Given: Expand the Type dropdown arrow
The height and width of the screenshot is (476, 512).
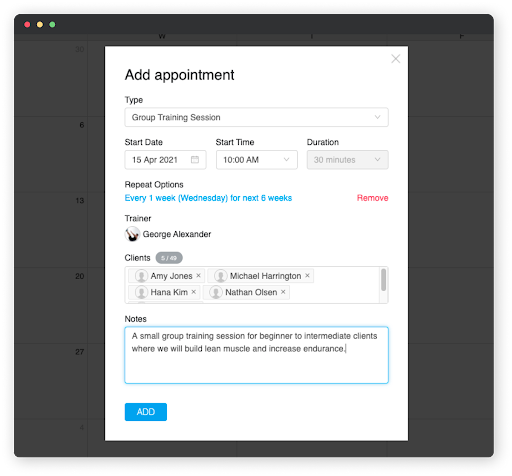Looking at the screenshot, I should coord(377,117).
